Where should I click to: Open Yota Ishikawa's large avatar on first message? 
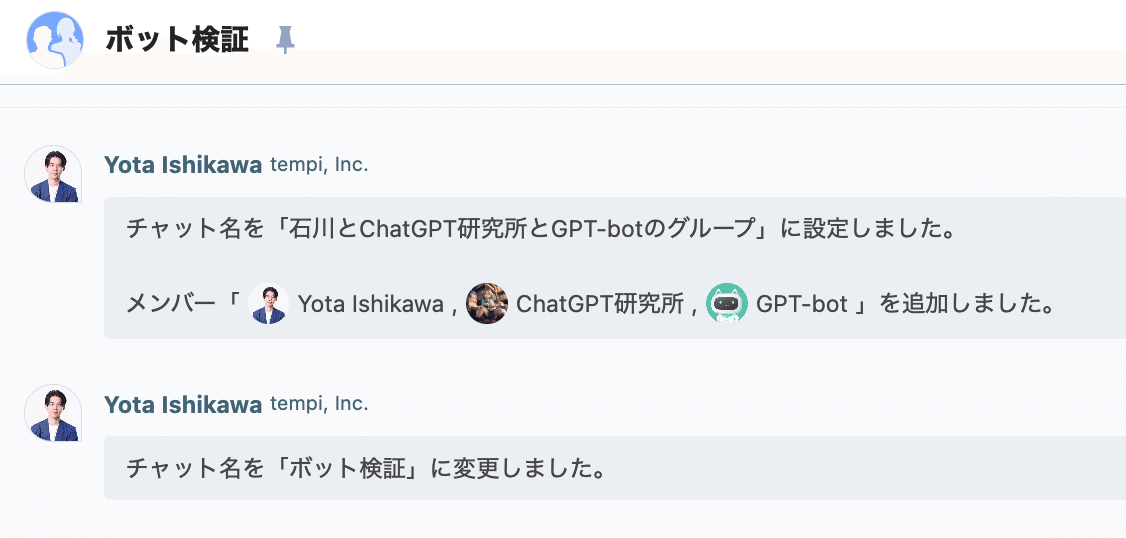(x=53, y=174)
